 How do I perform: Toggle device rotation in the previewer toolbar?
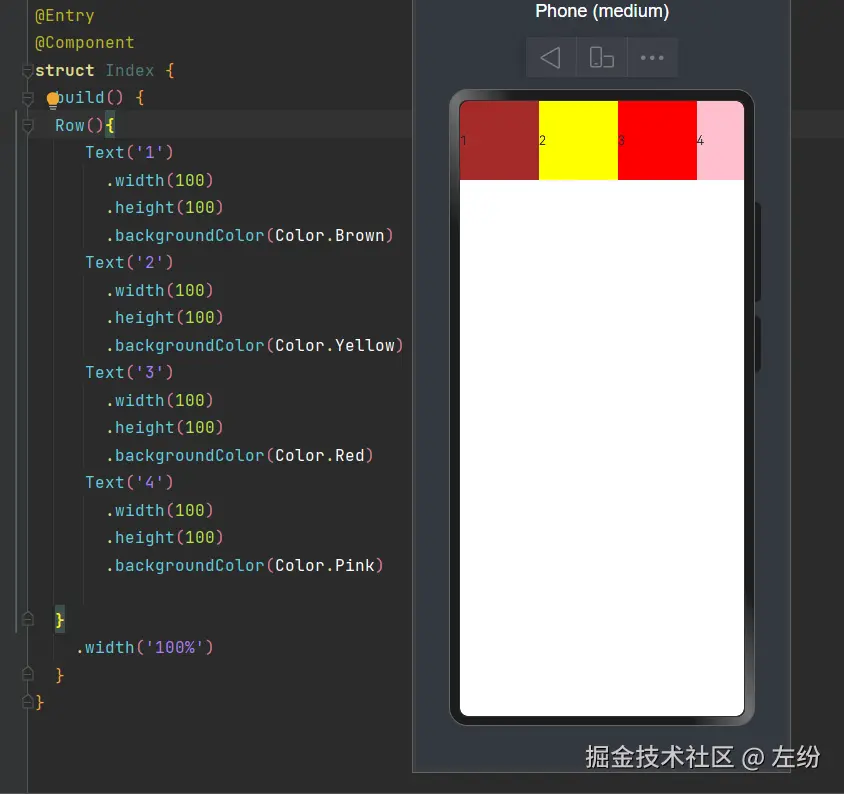coord(601,58)
